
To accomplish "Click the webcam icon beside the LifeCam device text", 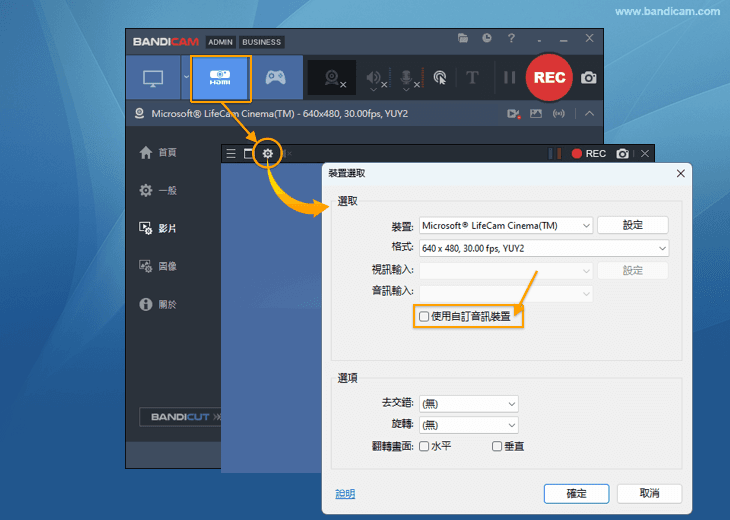I will (x=139, y=114).
